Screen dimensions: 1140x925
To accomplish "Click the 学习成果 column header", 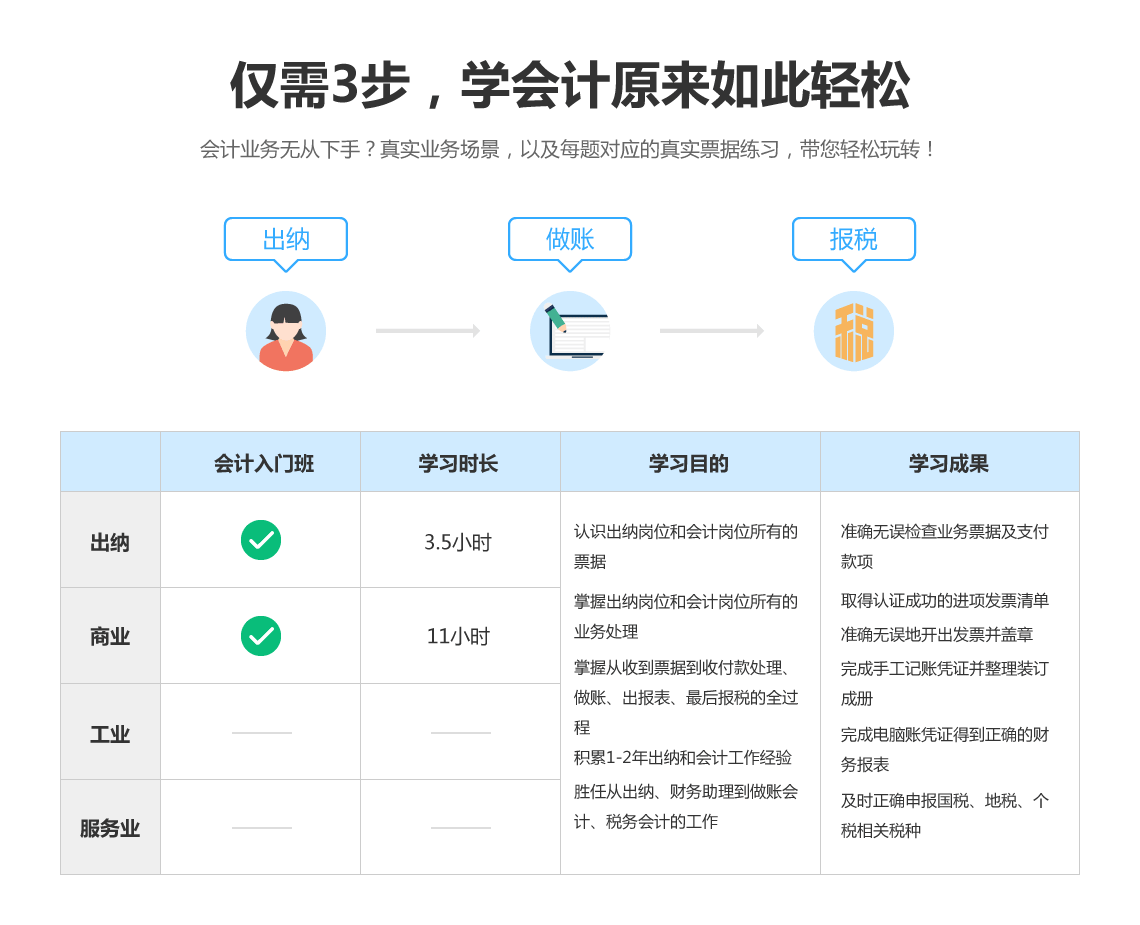I will pos(949,463).
